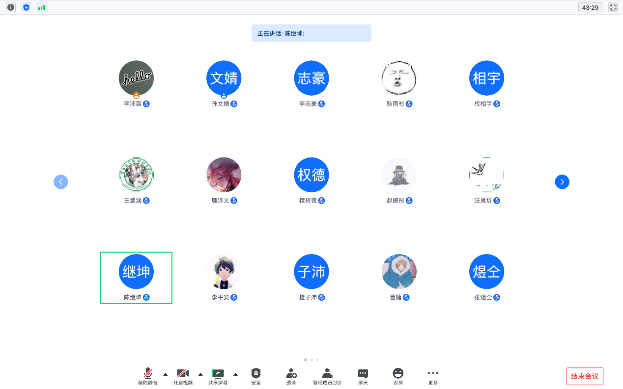Toggle fullscreen mode at top-right
The image size is (623, 389).
613,7
